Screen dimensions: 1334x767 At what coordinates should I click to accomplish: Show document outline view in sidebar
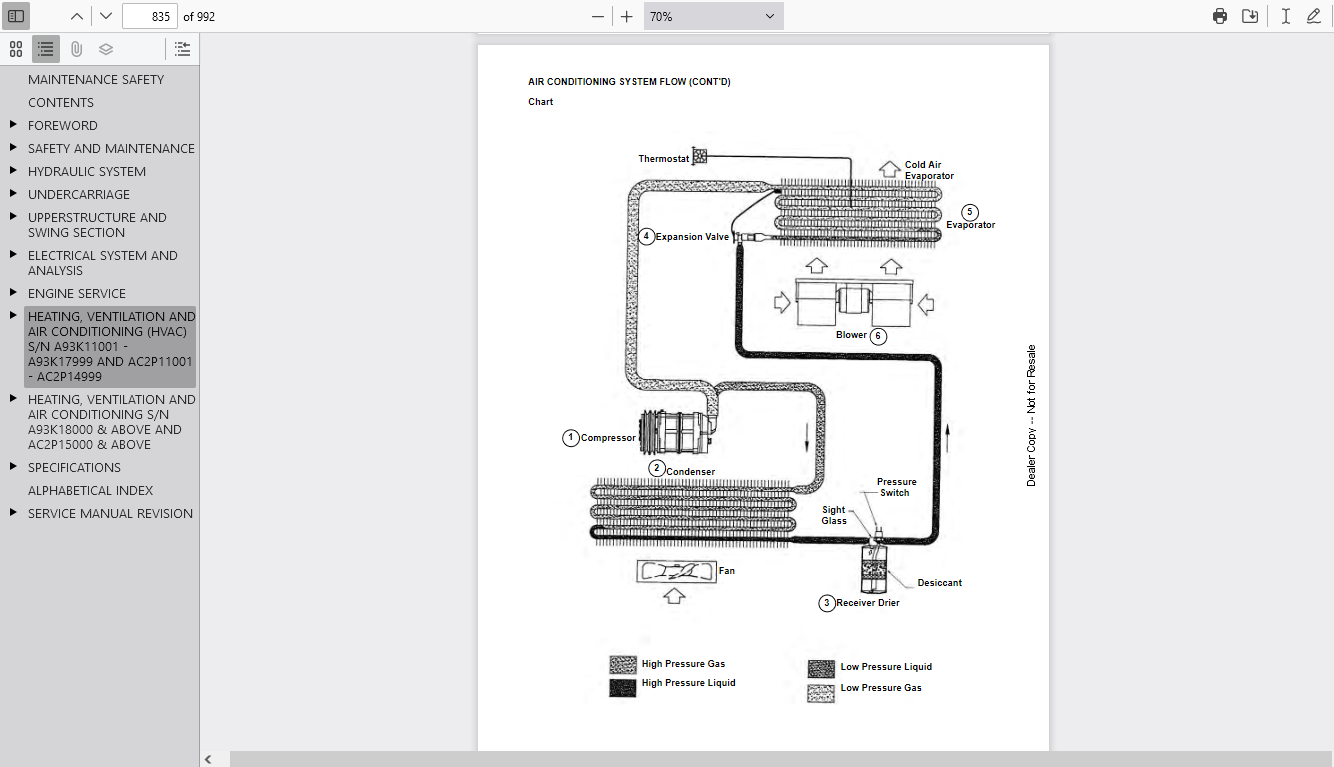tap(46, 49)
